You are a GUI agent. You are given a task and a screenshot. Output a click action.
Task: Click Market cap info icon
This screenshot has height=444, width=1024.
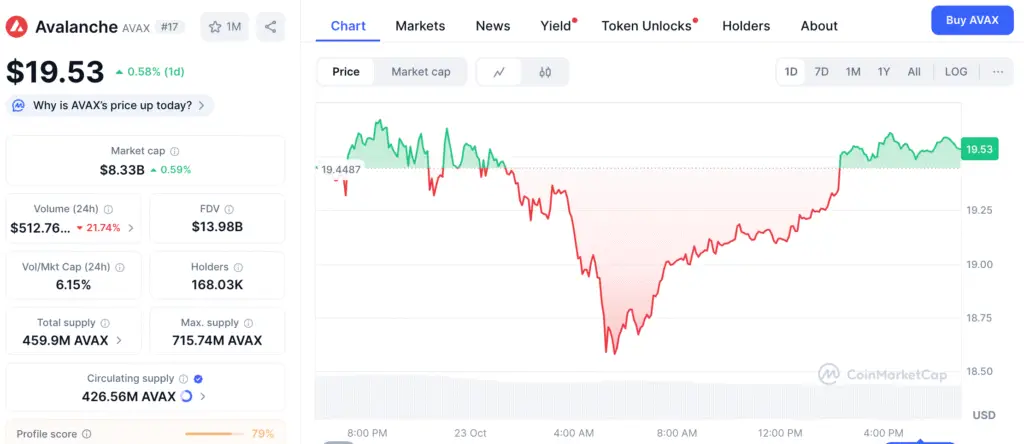click(x=175, y=151)
